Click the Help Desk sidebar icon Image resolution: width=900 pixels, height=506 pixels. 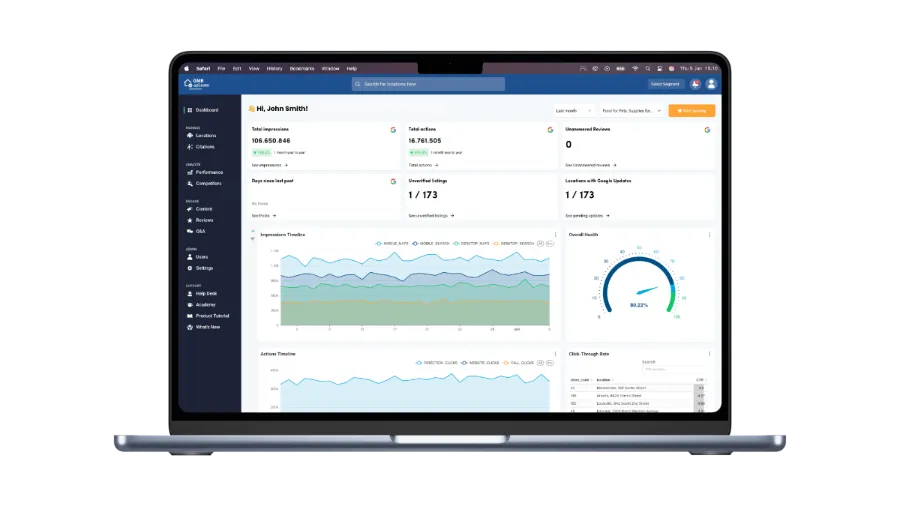190,294
